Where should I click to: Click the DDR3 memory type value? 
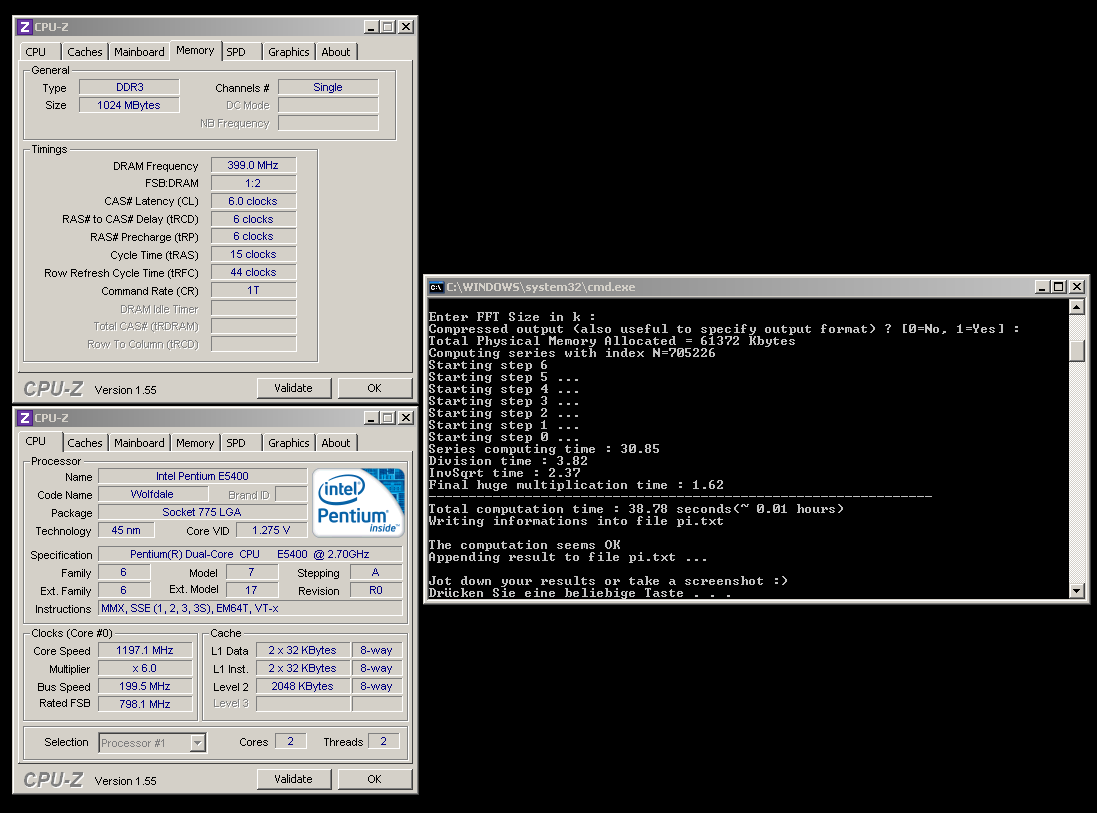coord(129,87)
